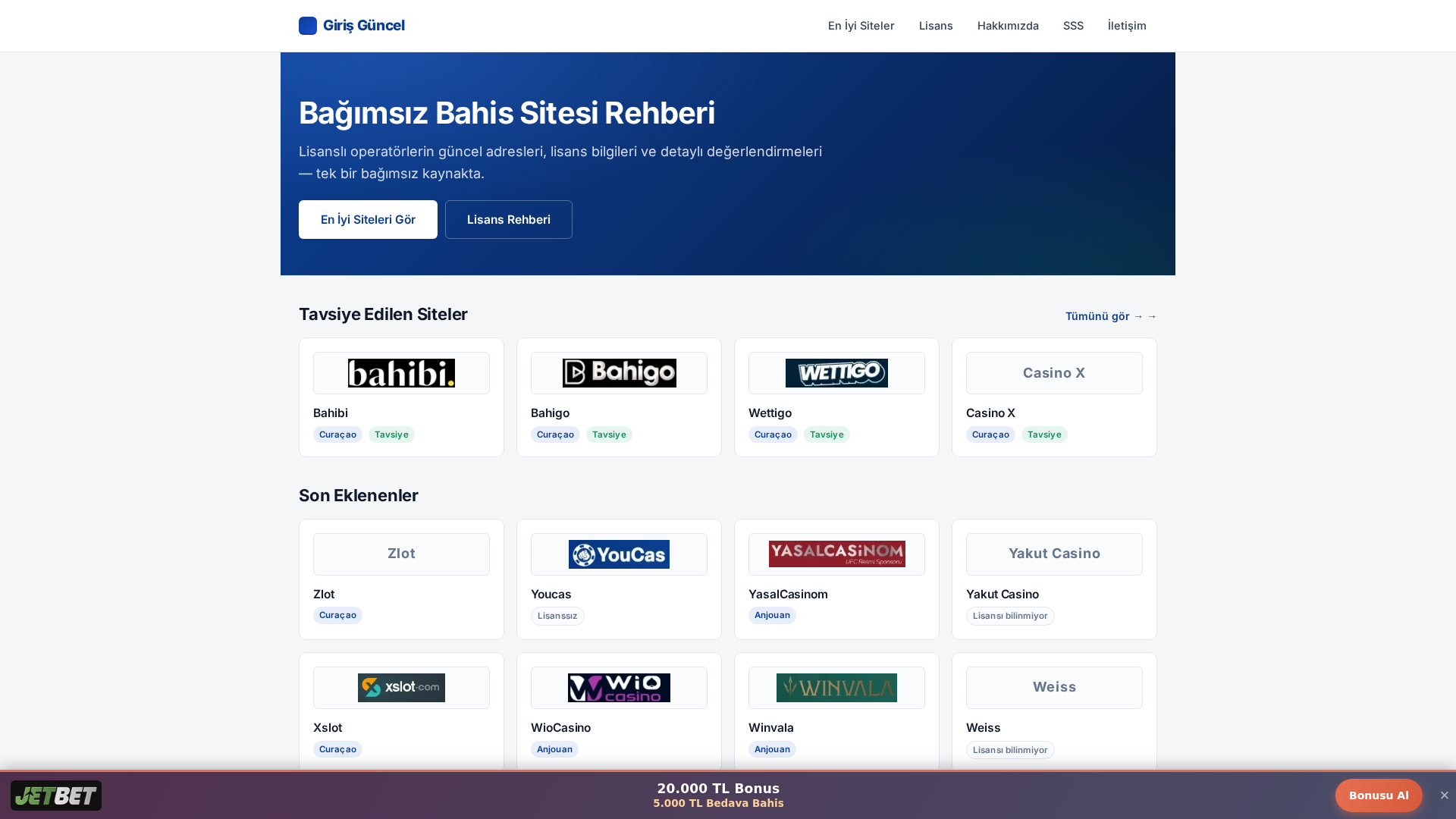The width and height of the screenshot is (1456, 819).
Task: Click the Anjouan badge on WioCasino card
Action: (554, 749)
